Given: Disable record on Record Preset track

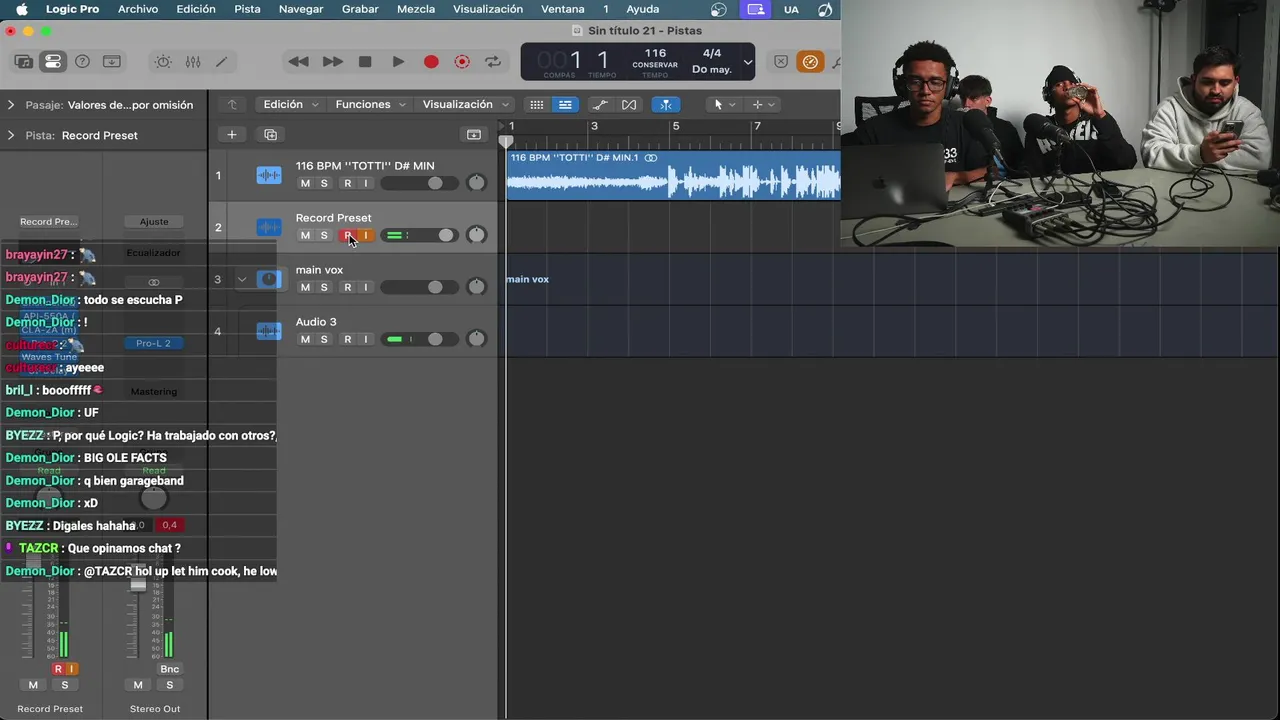Looking at the screenshot, I should coord(348,235).
